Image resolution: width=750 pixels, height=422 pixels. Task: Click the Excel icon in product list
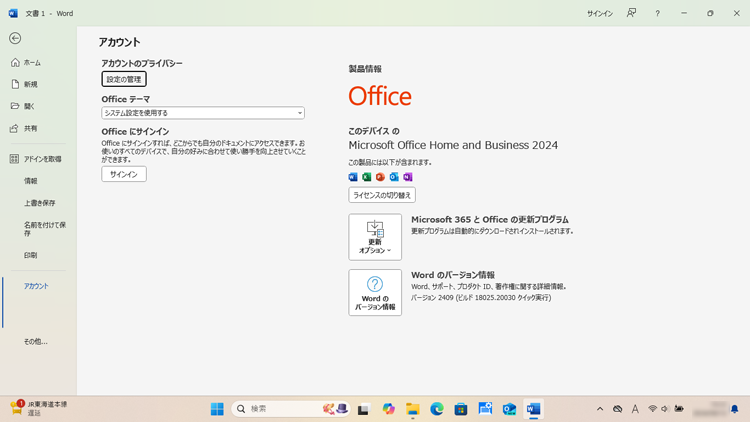[x=367, y=177]
